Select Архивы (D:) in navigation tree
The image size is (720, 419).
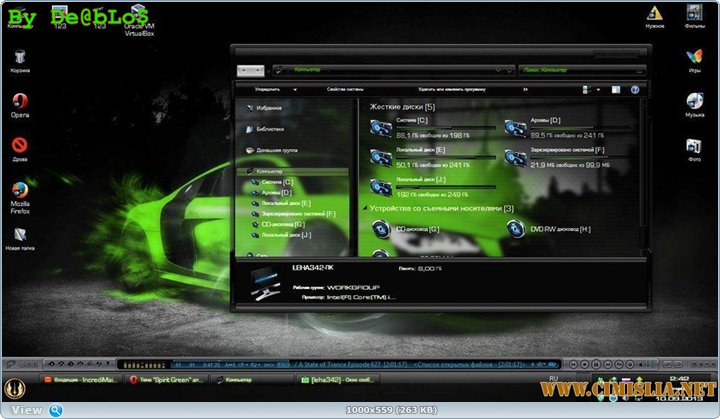pyautogui.click(x=272, y=193)
